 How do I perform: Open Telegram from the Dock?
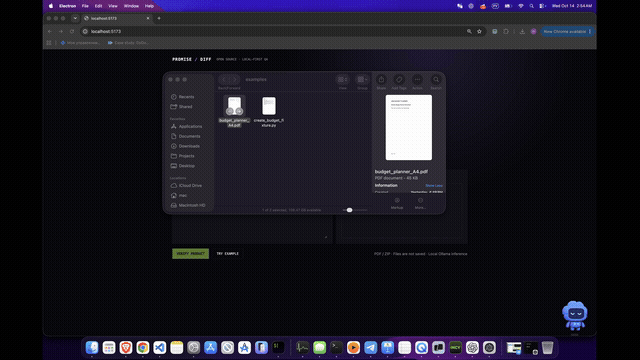(x=371, y=347)
